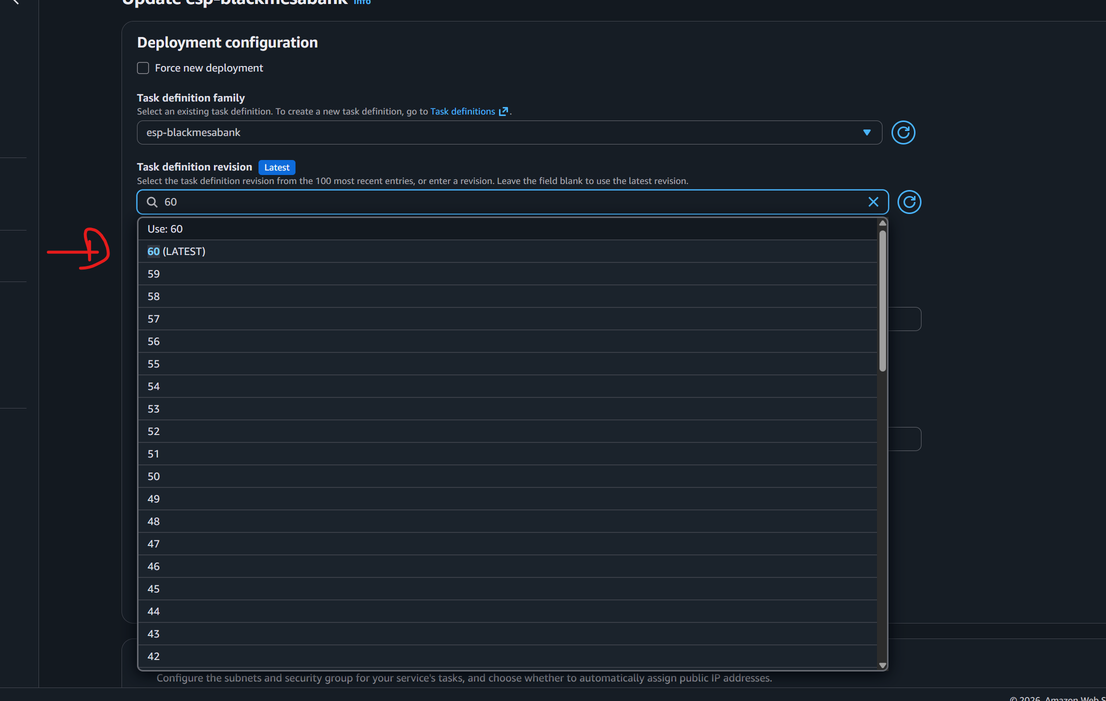The width and height of the screenshot is (1106, 701).
Task: Open the Info link beside the page title
Action: 362,3
